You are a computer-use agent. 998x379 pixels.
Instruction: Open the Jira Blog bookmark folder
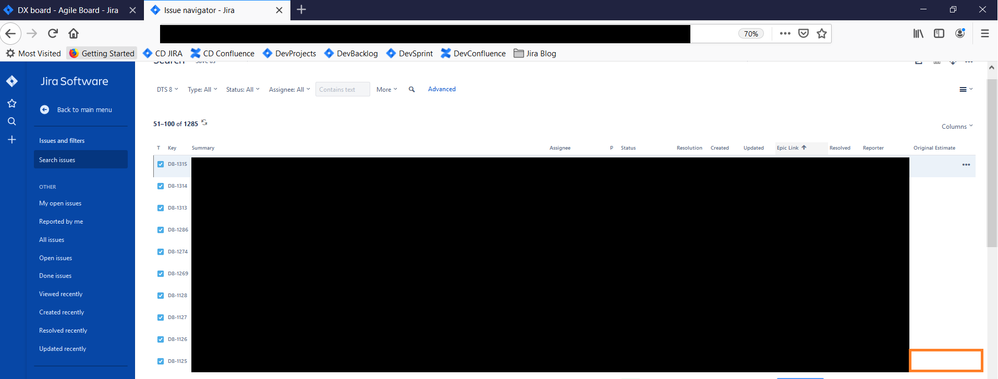(535, 54)
